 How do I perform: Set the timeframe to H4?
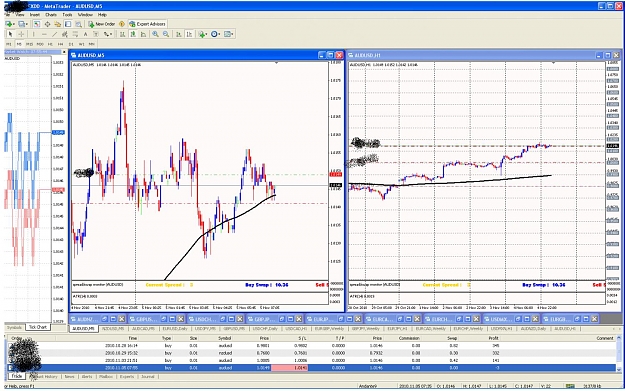click(x=61, y=44)
